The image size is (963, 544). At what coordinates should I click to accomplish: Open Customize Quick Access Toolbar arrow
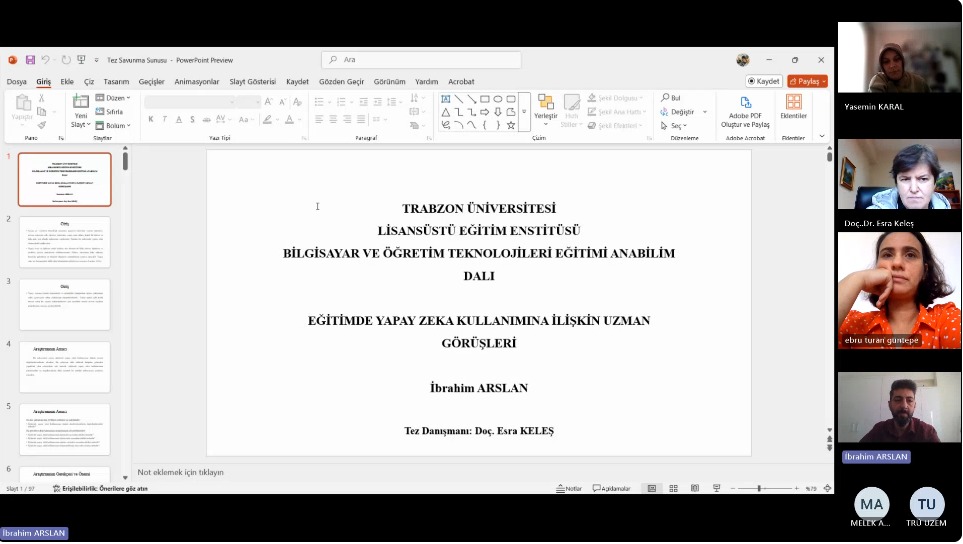tap(96, 60)
